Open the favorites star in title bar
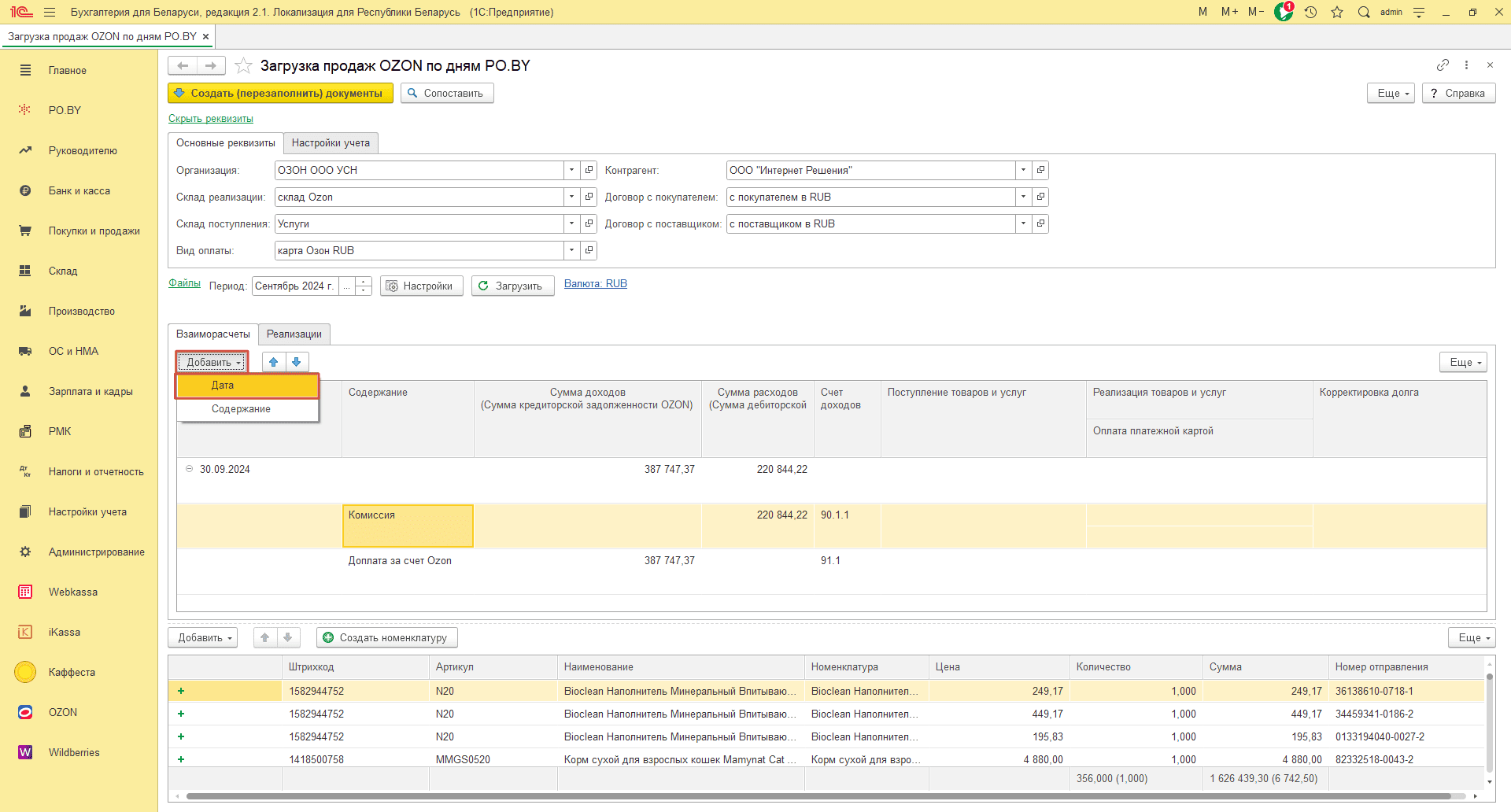Viewport: 1511px width, 812px height. click(1337, 12)
